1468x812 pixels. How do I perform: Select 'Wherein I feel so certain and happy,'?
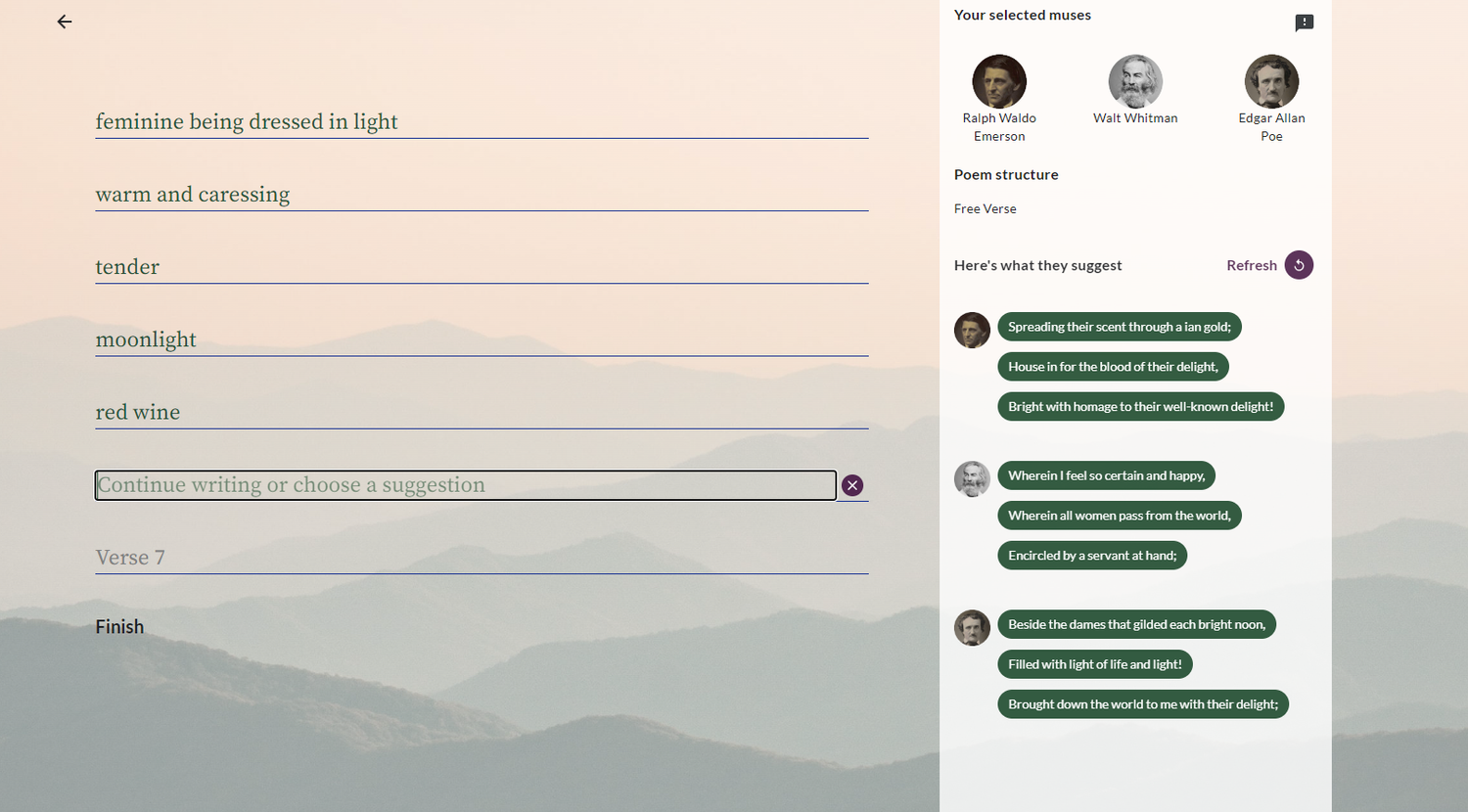(1106, 475)
